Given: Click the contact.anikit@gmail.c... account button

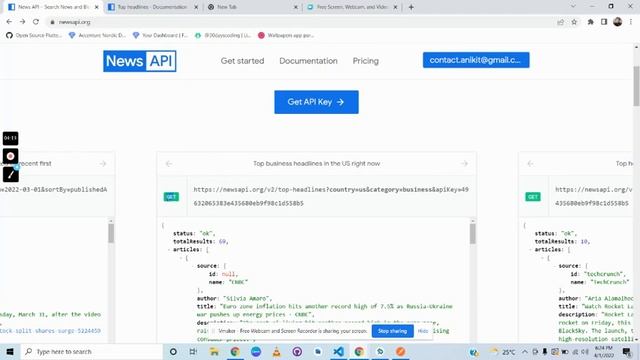Looking at the screenshot, I should (476, 60).
